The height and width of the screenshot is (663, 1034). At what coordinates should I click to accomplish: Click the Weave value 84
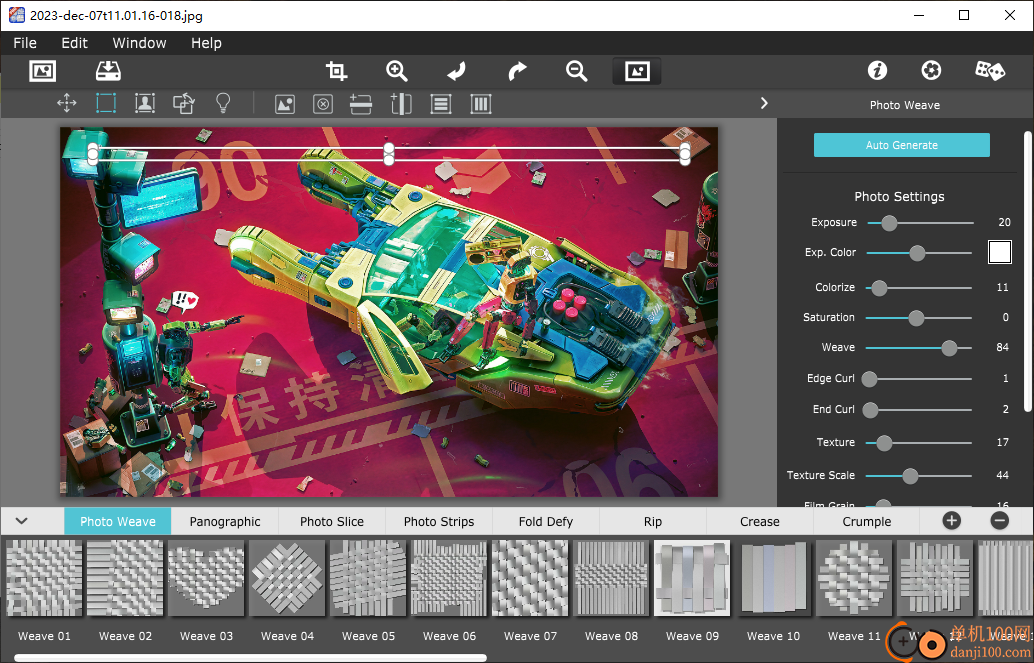tap(1002, 347)
